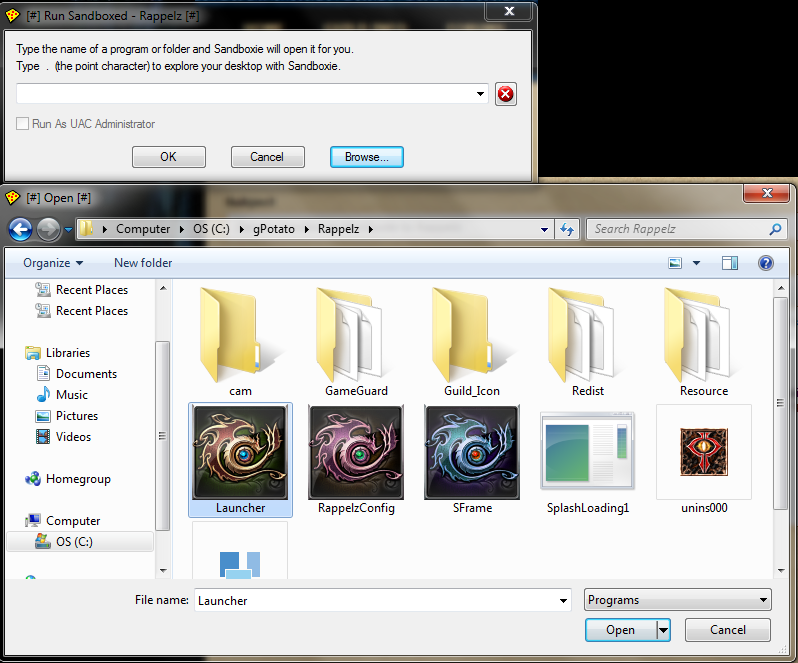
Task: Open the Organize dropdown menu
Action: [53, 263]
